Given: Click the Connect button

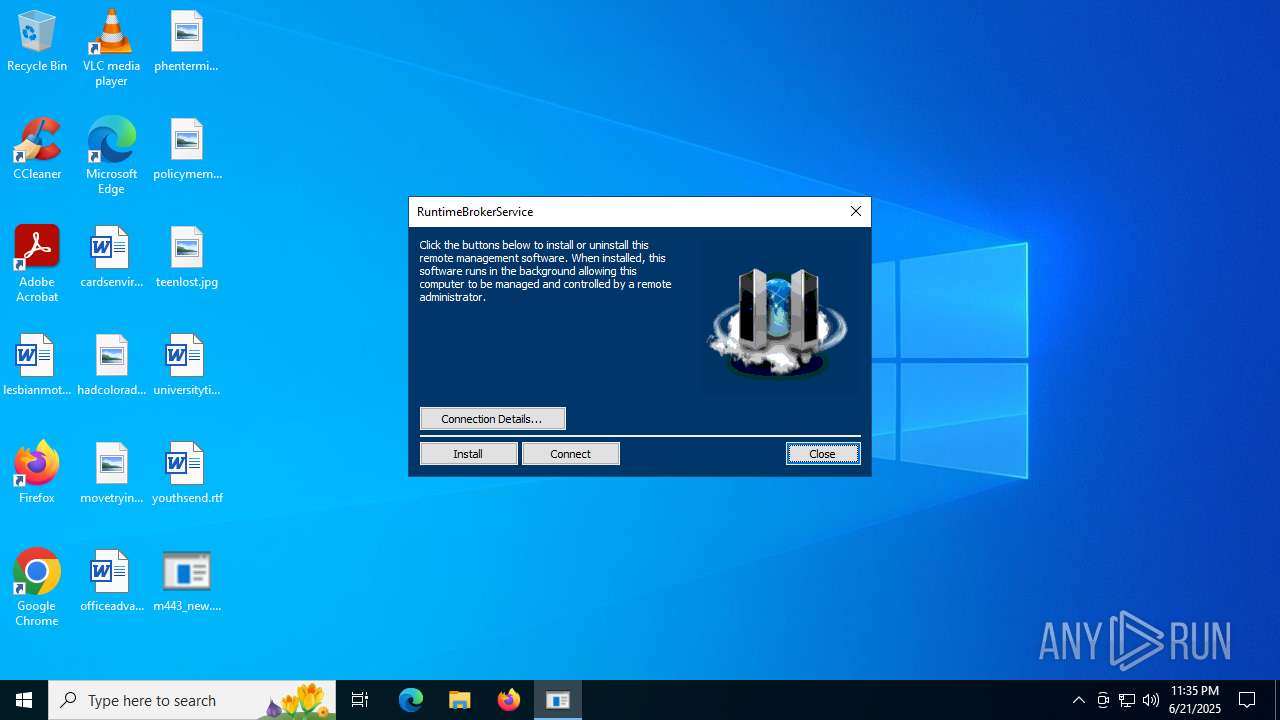Looking at the screenshot, I should pyautogui.click(x=570, y=454).
